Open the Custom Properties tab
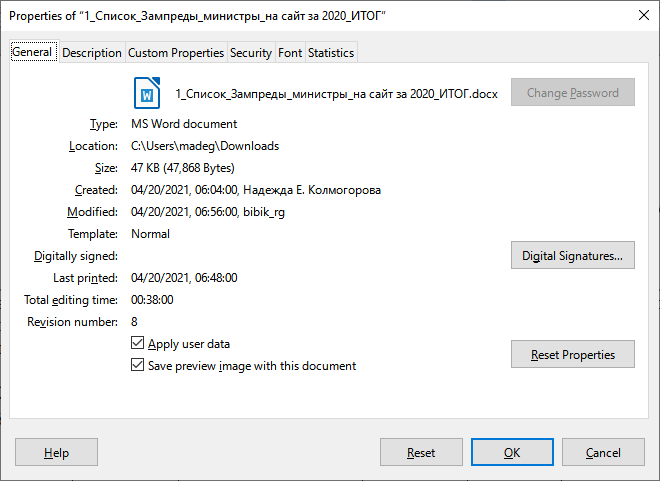 pos(176,53)
